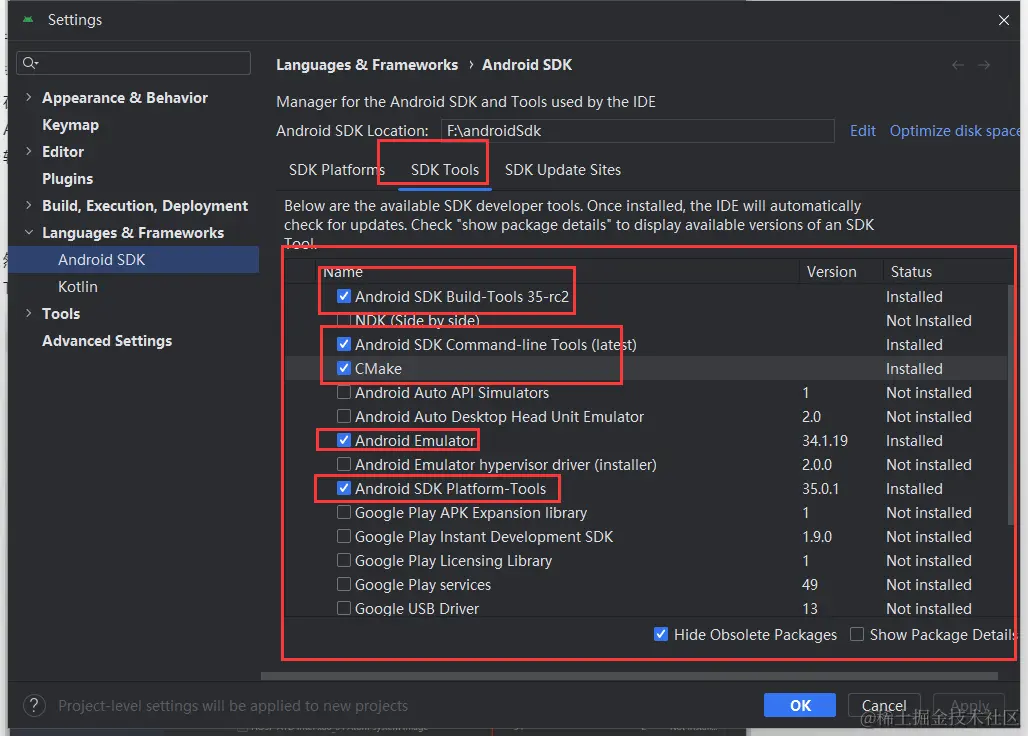The width and height of the screenshot is (1028, 736).
Task: Click Optimize disk space link
Action: click(x=955, y=130)
